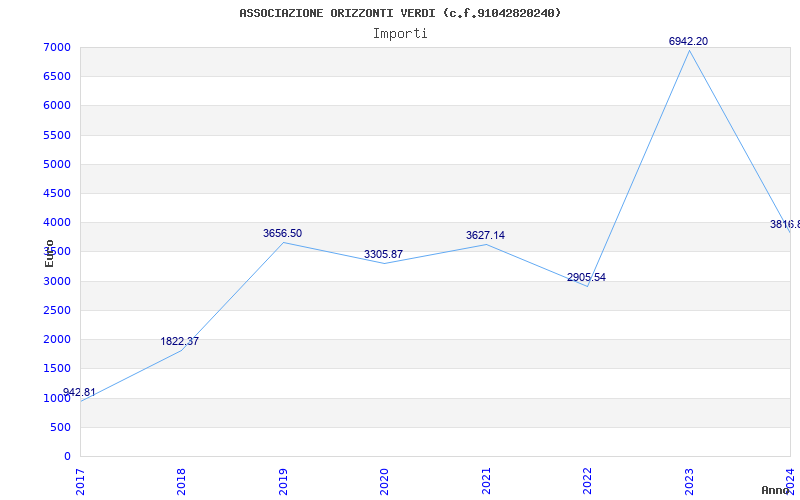800x500 pixels.
Task: Click the 6000 y-axis tick label
Action: point(57,106)
